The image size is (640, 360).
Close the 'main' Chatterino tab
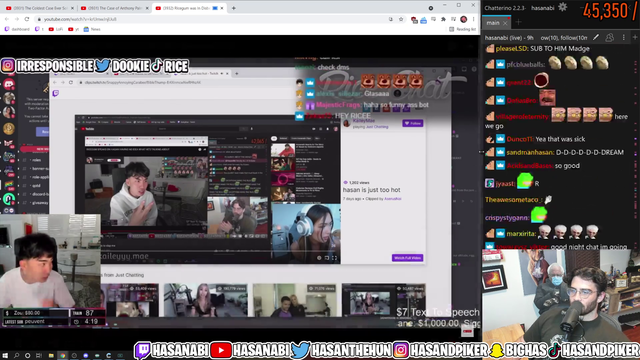505,23
